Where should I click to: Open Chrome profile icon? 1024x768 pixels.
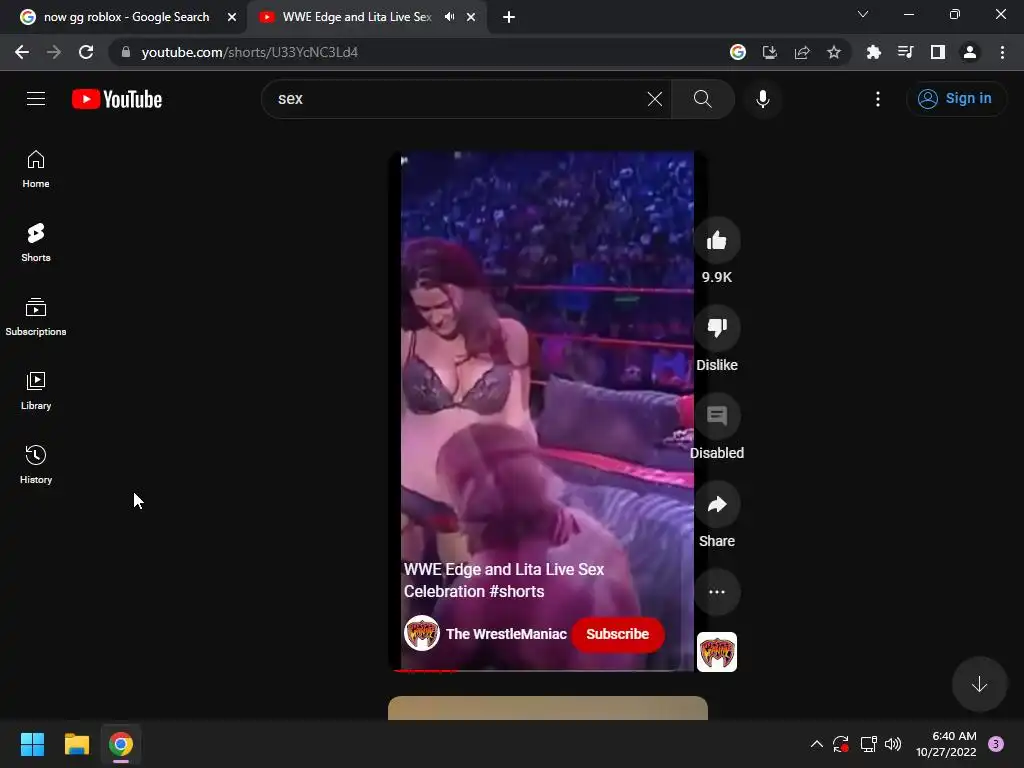click(970, 52)
